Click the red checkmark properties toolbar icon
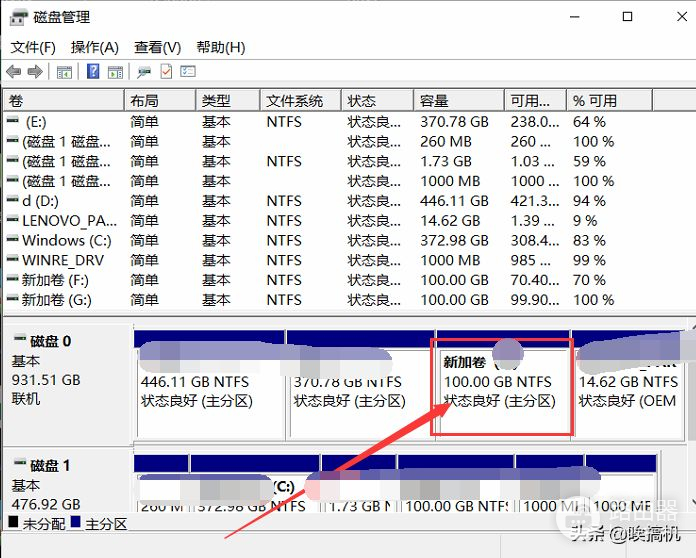The height and width of the screenshot is (558, 696). [166, 71]
